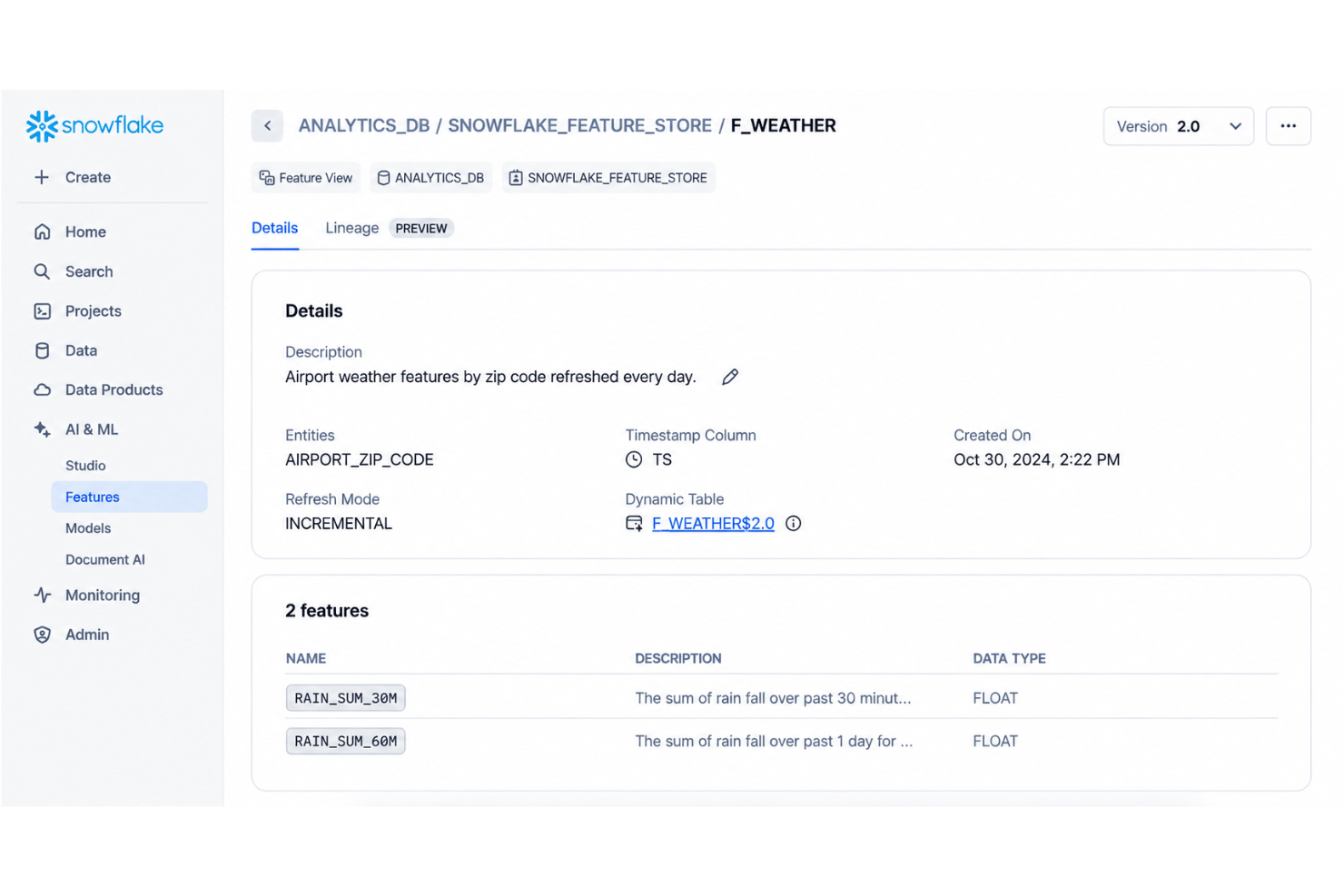Open Models under AI & ML
This screenshot has width=1344, height=896.
[x=88, y=528]
